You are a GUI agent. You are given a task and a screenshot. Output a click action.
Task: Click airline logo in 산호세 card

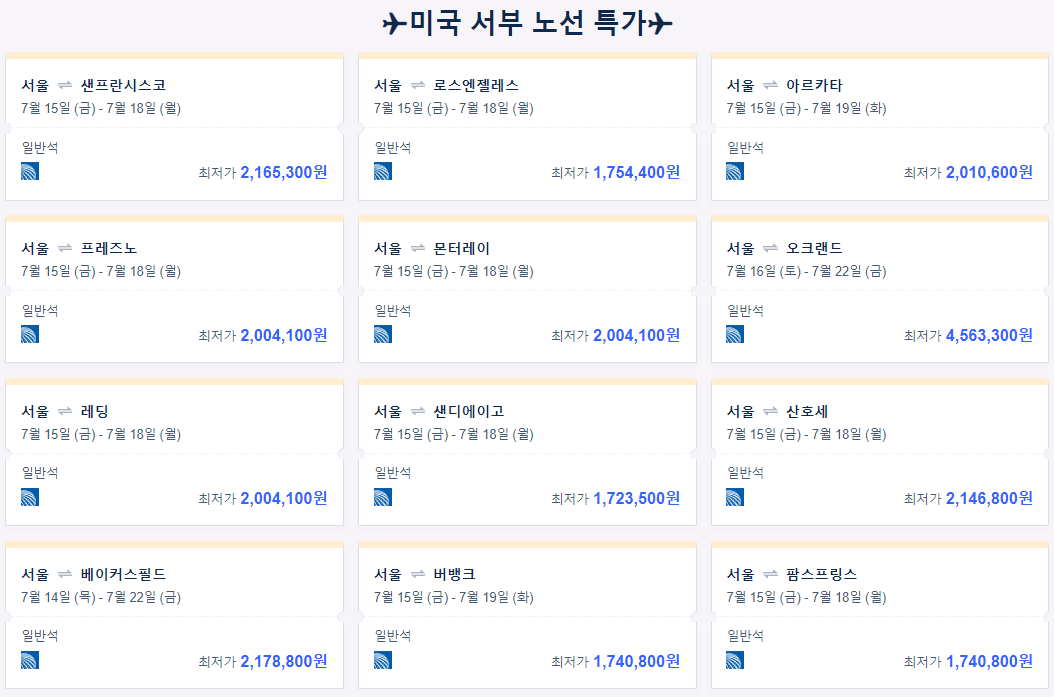tap(735, 497)
